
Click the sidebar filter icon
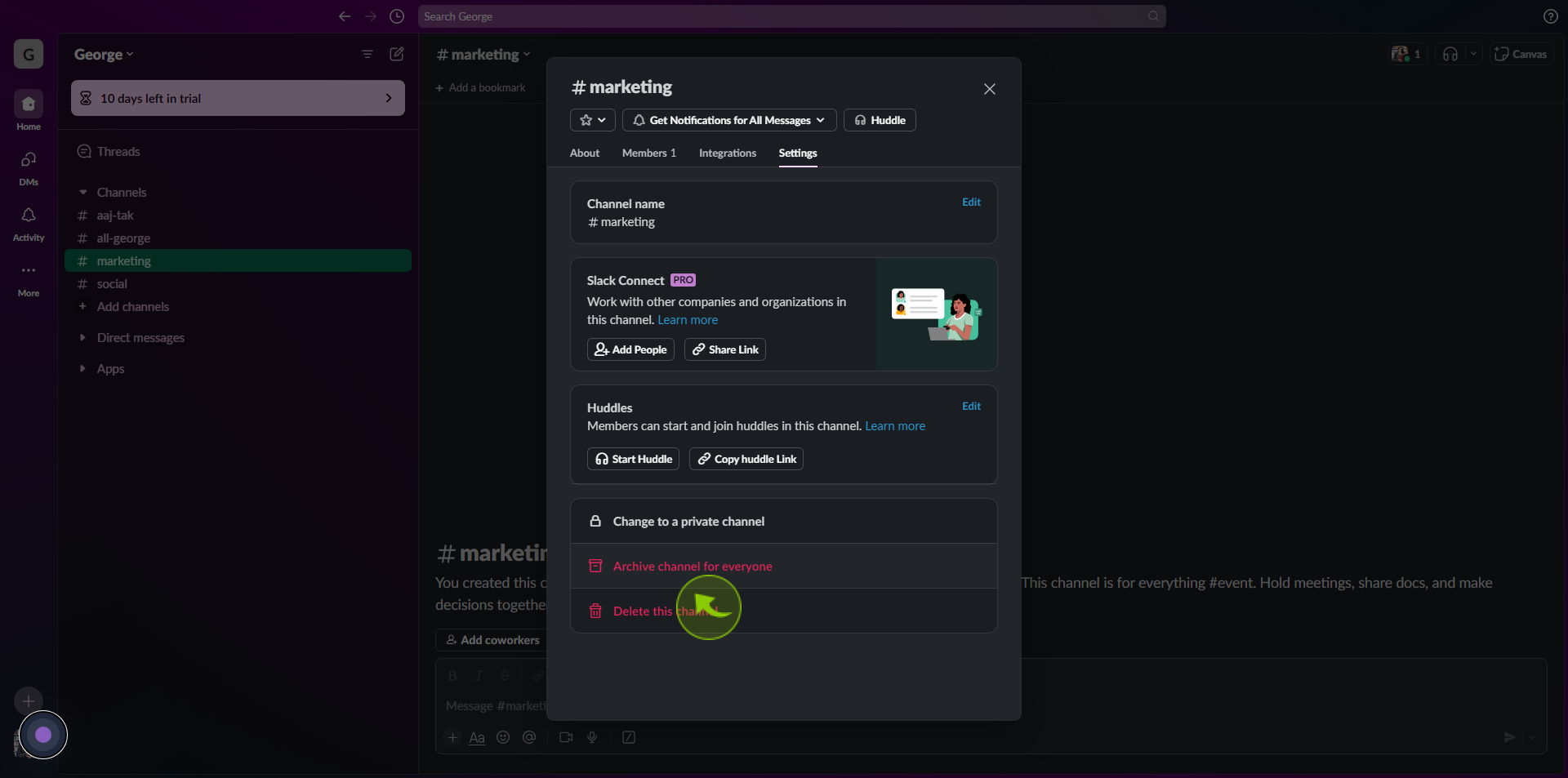367,54
